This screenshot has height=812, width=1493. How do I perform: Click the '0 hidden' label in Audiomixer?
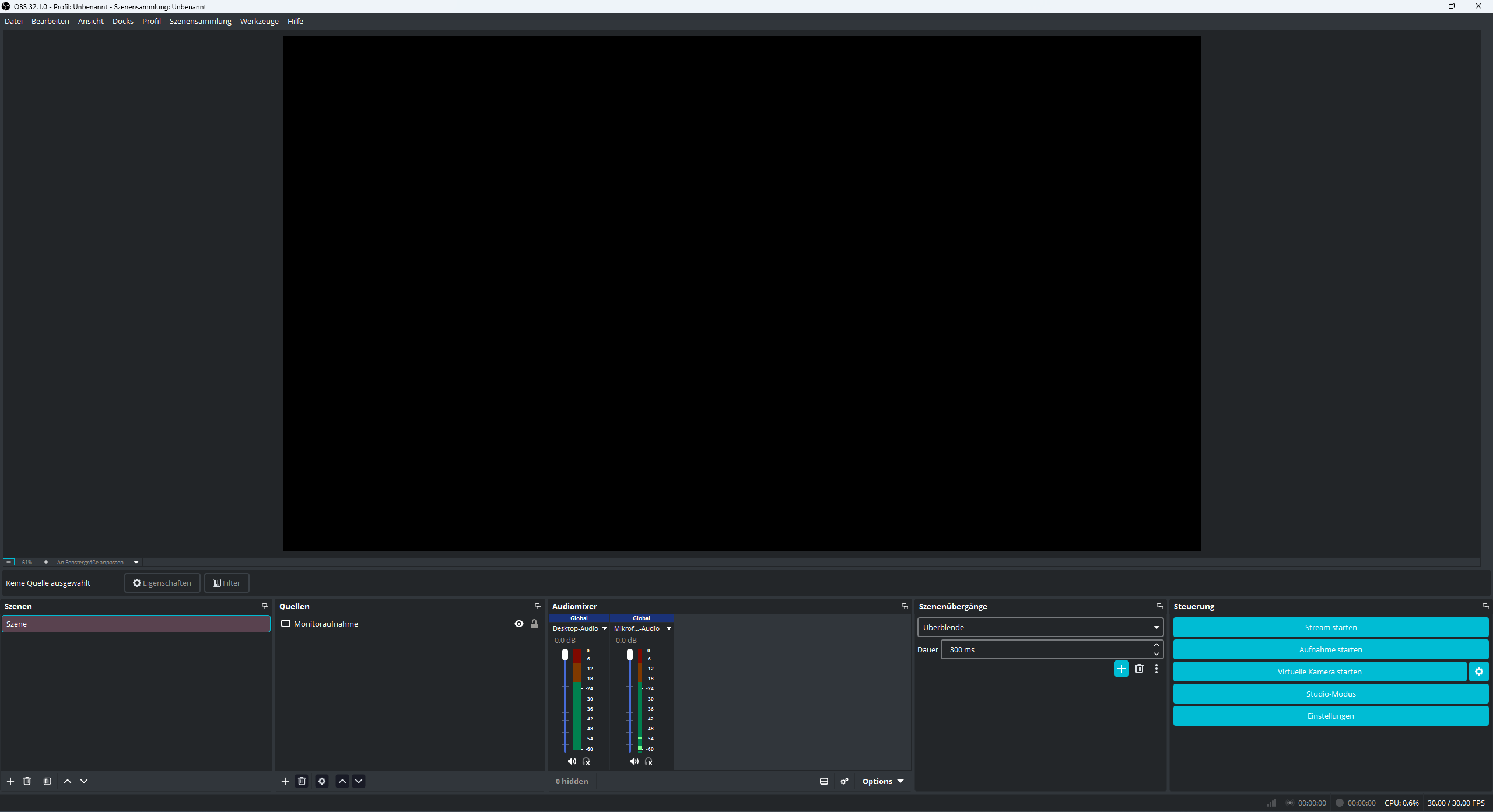point(572,781)
